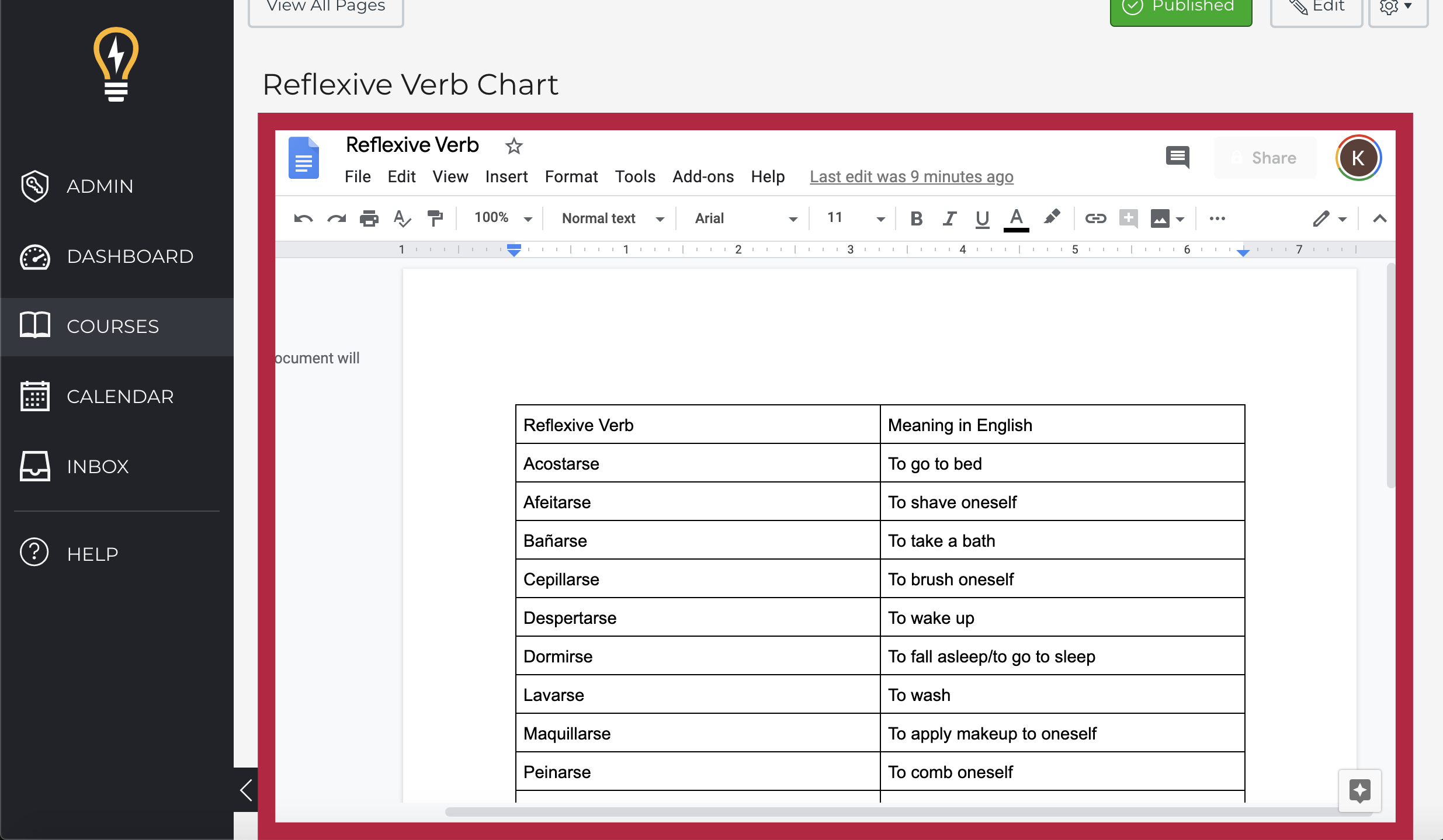Open the Tools menu
The width and height of the screenshot is (1443, 840).
[x=635, y=176]
